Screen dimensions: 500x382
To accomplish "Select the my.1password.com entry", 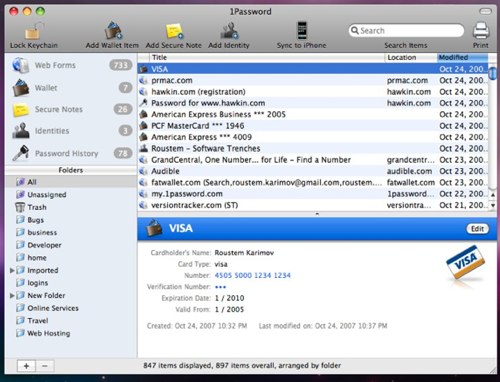I will click(x=313, y=194).
